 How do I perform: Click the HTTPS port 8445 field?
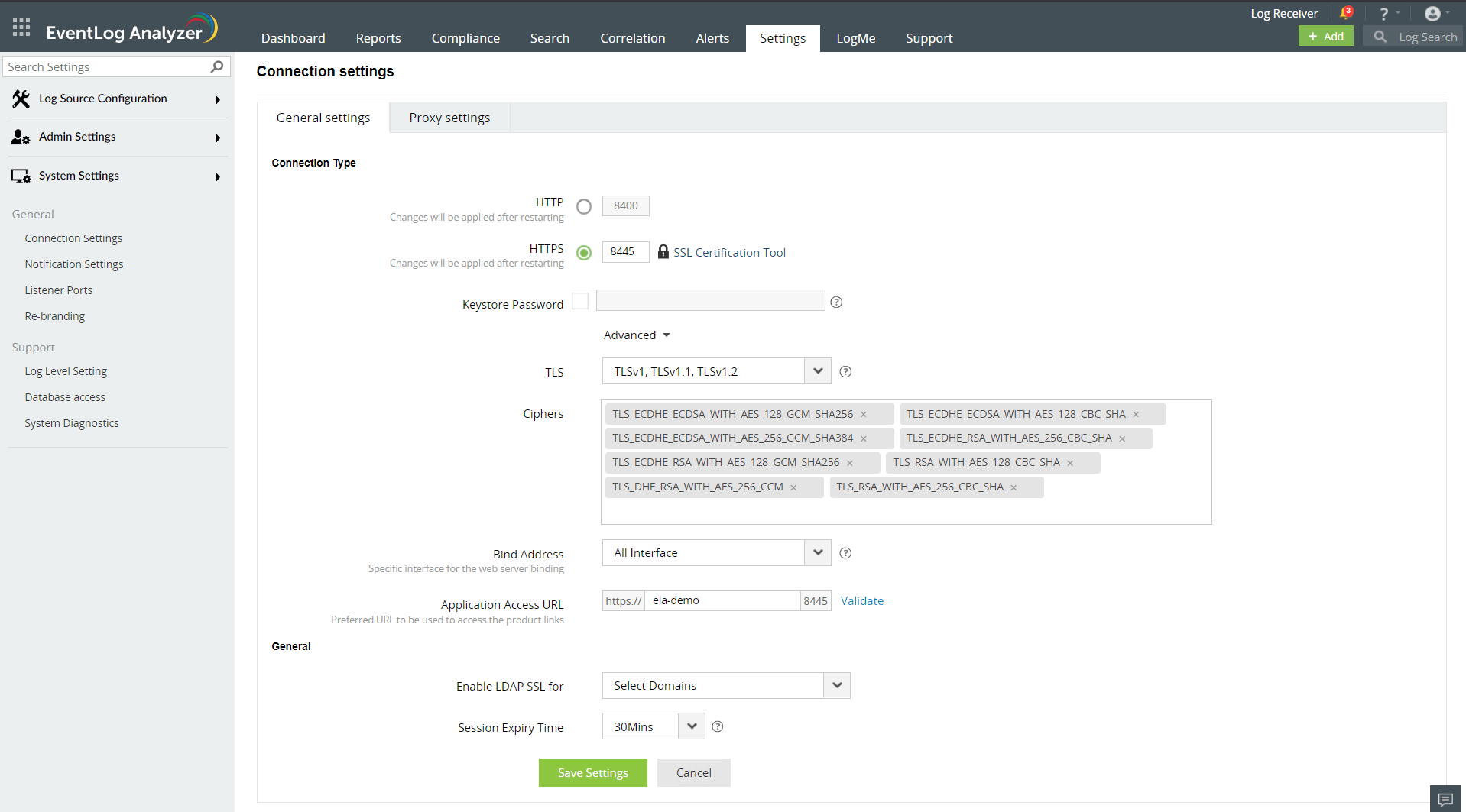(x=625, y=251)
